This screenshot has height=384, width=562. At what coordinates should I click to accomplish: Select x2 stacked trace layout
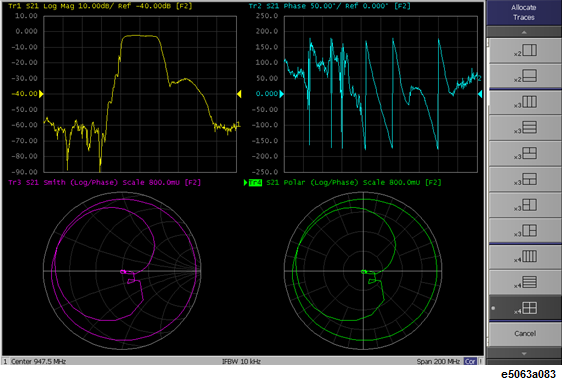[525, 76]
